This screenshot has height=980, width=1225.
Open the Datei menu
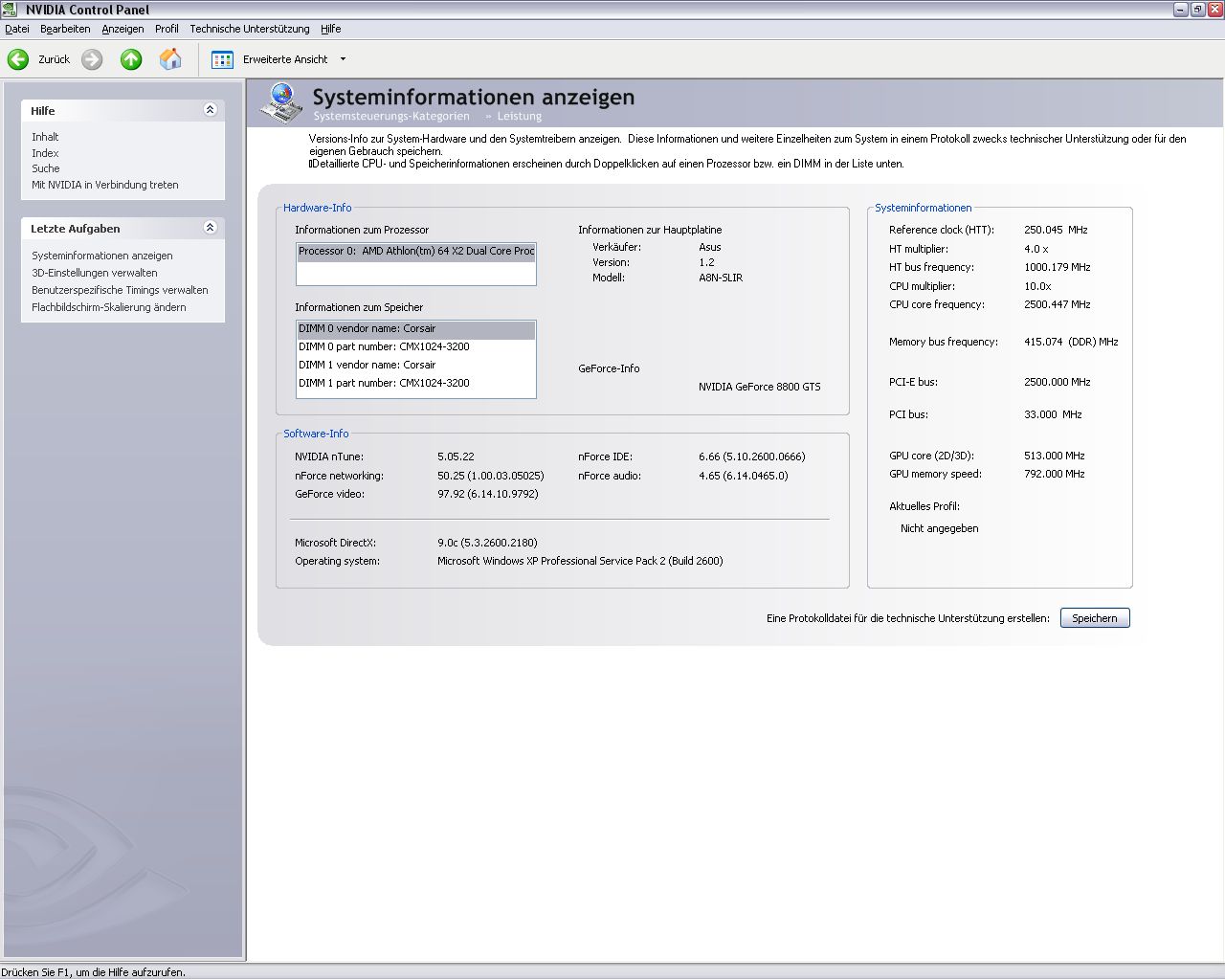point(17,29)
